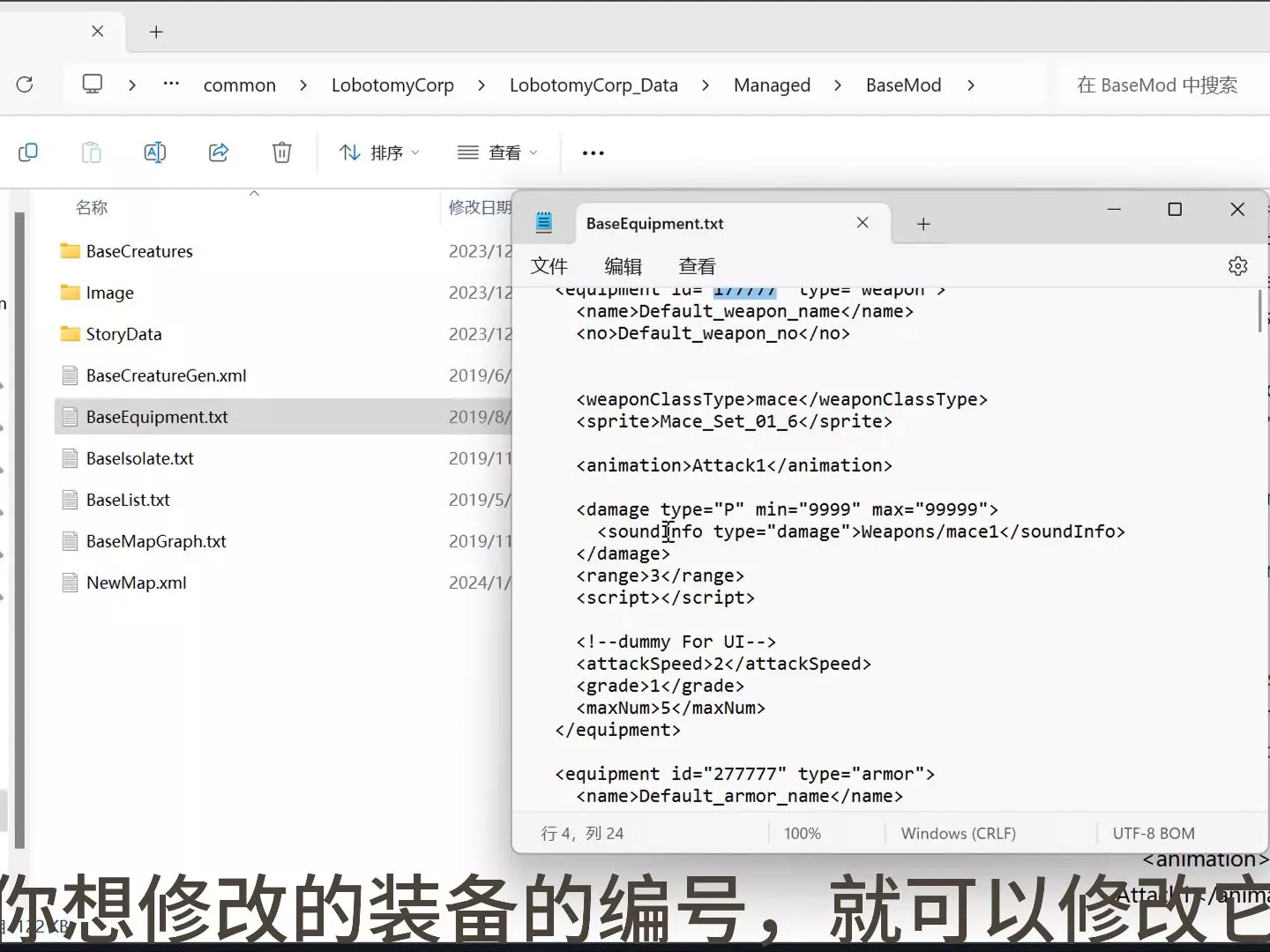Click the range 3 line
1270x952 pixels.
coord(661,576)
